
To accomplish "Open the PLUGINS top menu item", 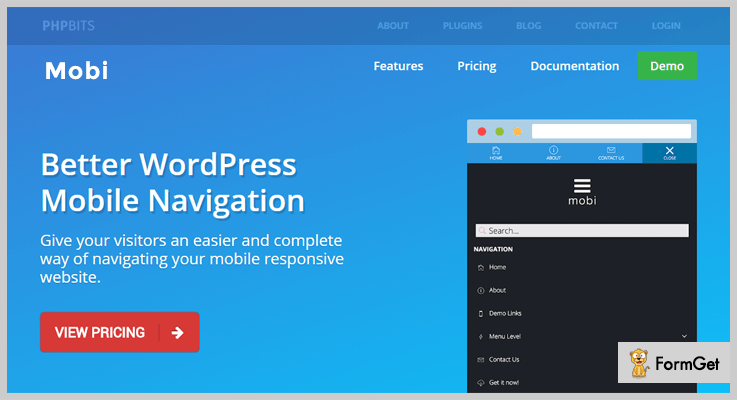I will [463, 26].
